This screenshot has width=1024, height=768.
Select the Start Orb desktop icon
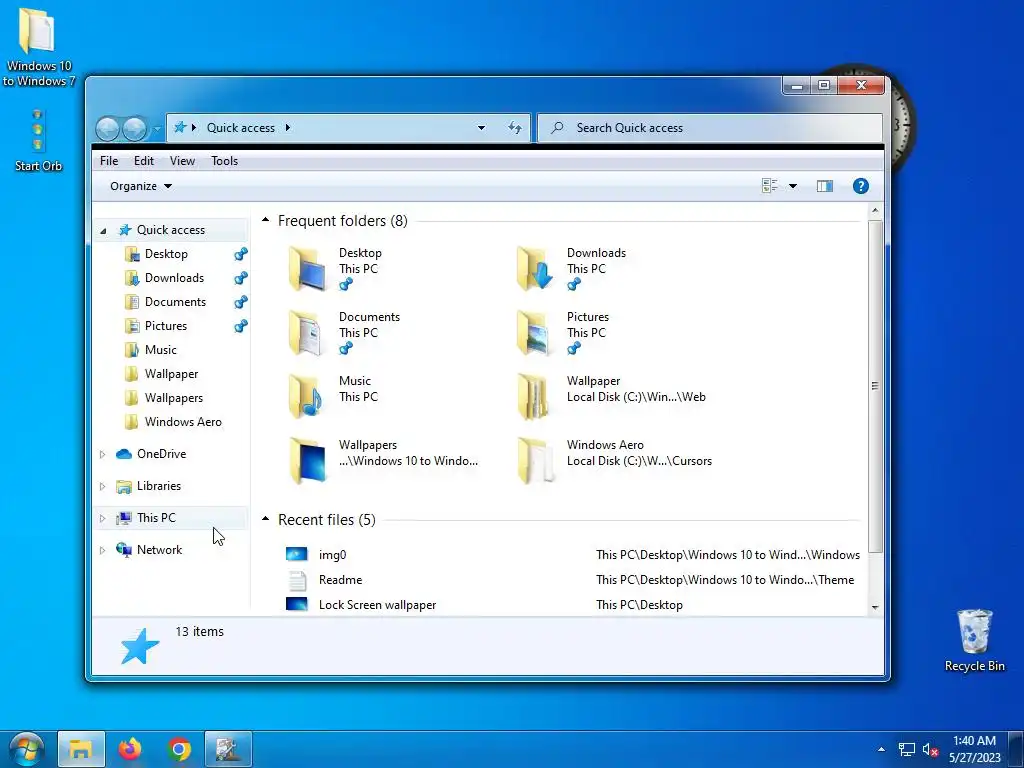pyautogui.click(x=38, y=140)
